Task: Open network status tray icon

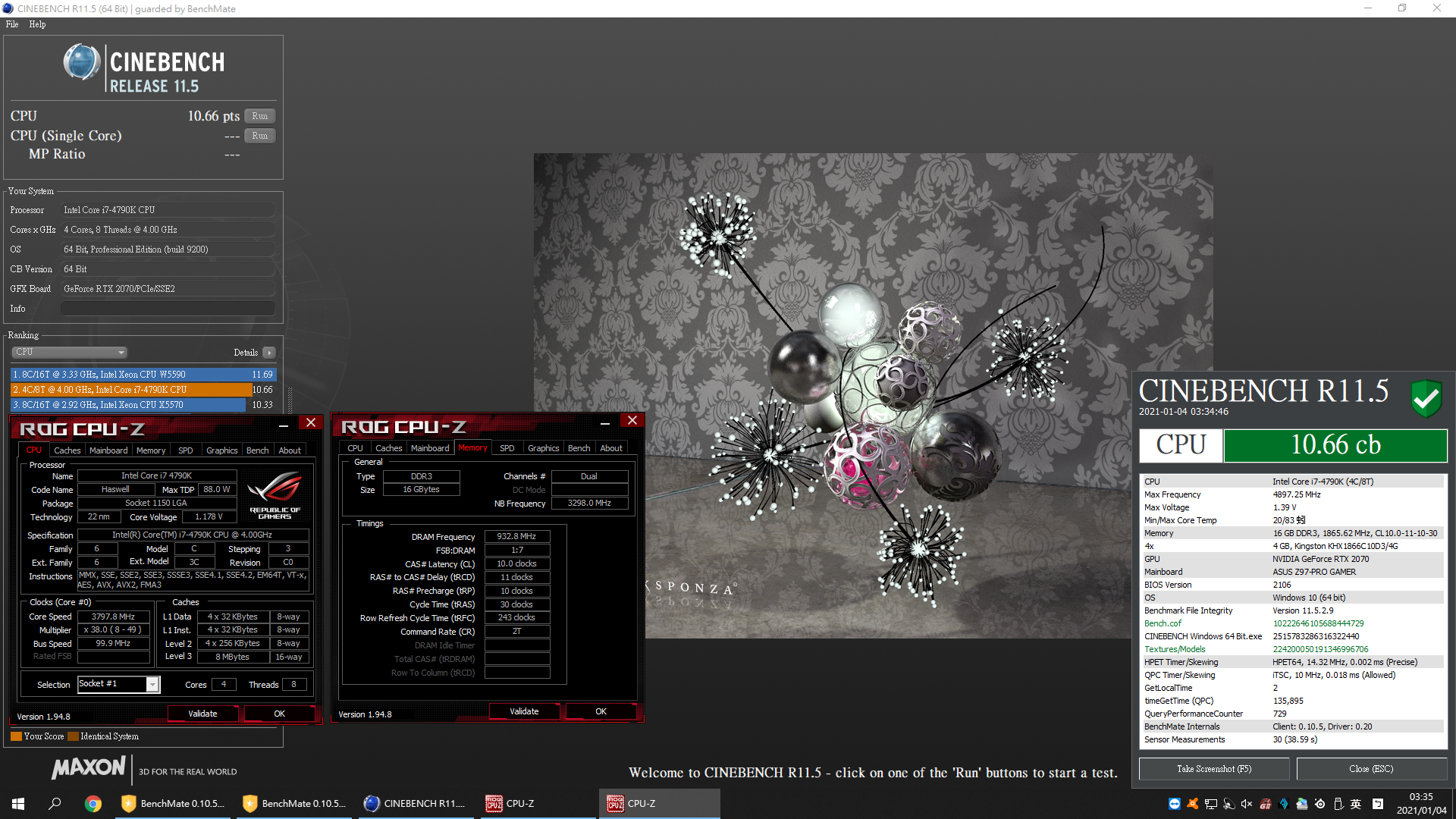Action: point(1211,804)
